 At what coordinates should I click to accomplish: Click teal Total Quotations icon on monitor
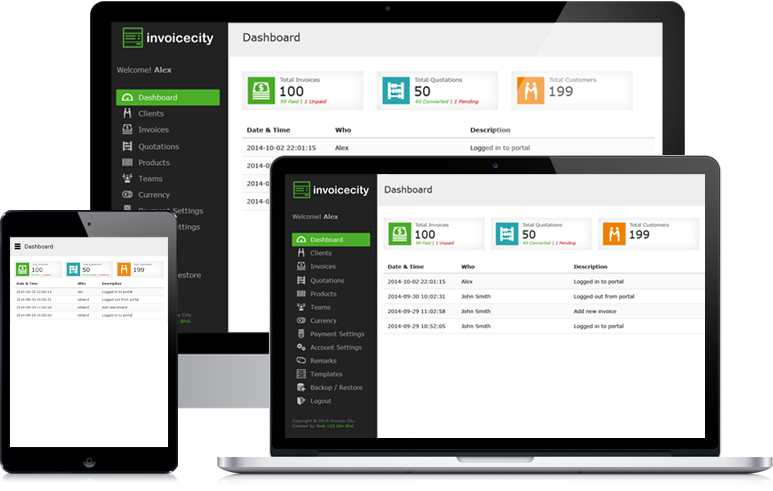pyautogui.click(x=396, y=90)
